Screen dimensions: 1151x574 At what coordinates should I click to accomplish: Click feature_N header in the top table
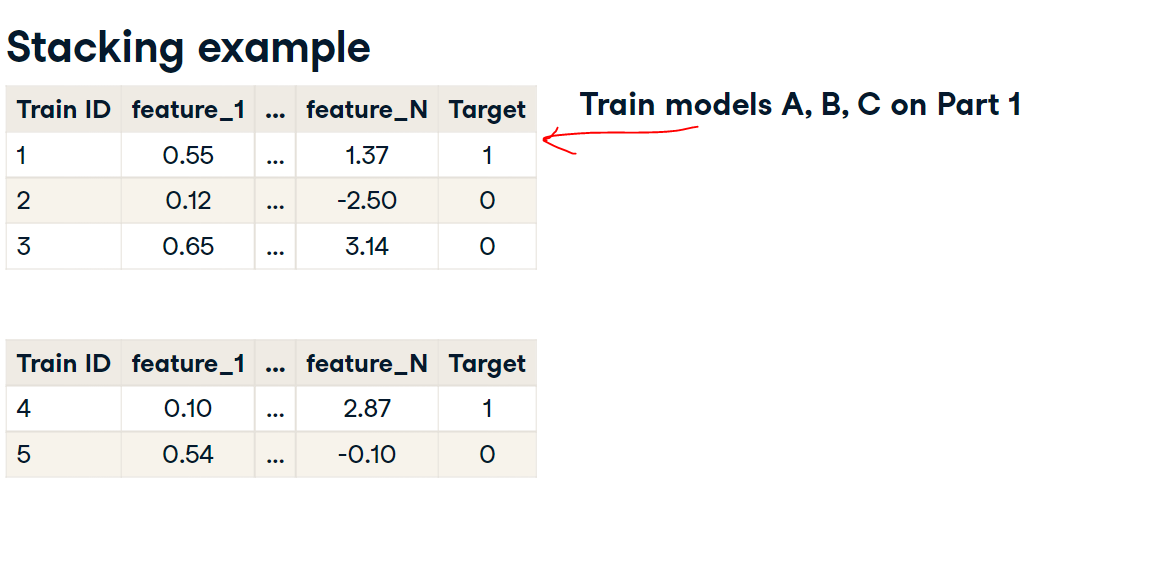click(x=367, y=109)
